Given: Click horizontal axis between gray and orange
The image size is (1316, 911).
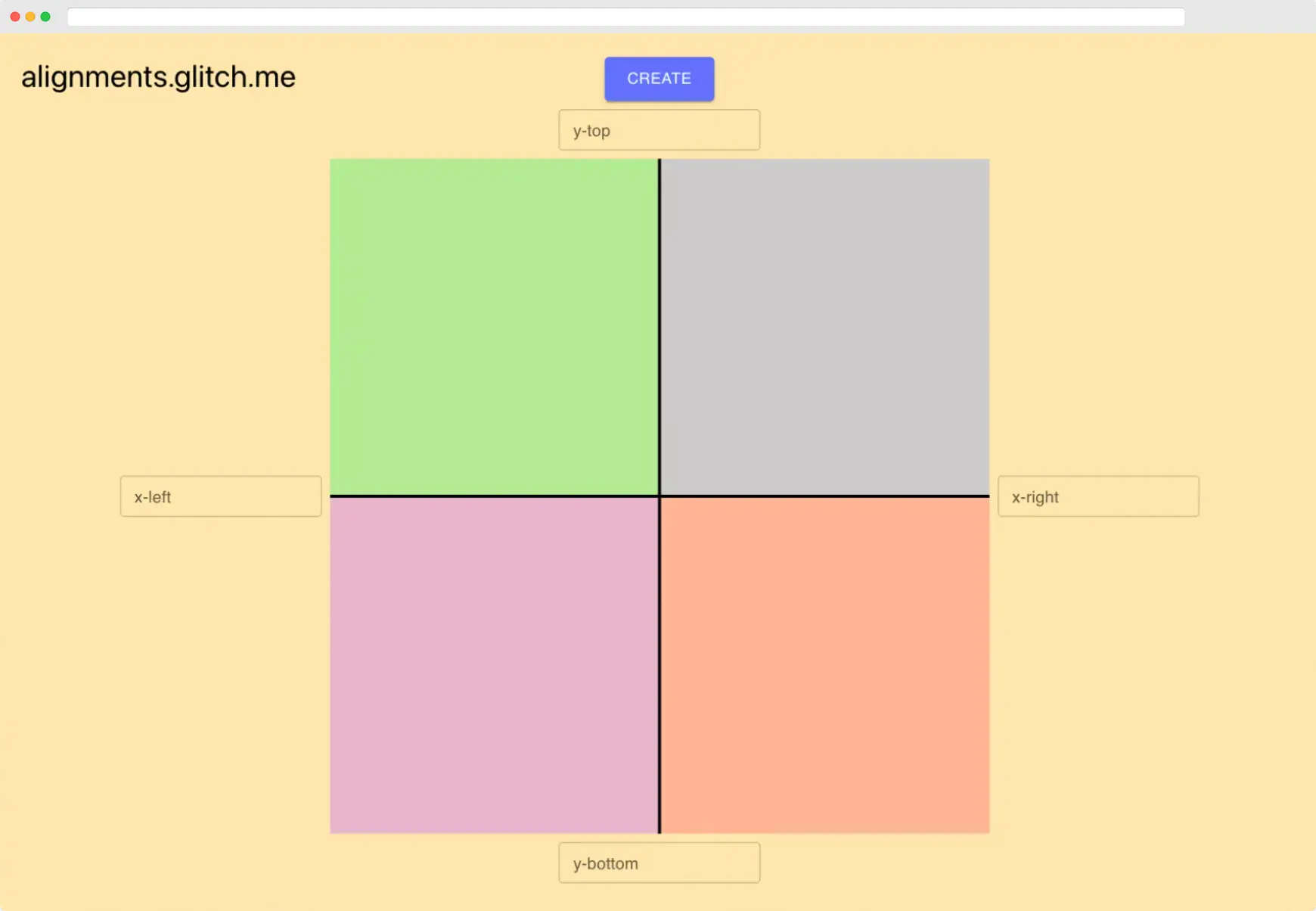Looking at the screenshot, I should point(825,496).
